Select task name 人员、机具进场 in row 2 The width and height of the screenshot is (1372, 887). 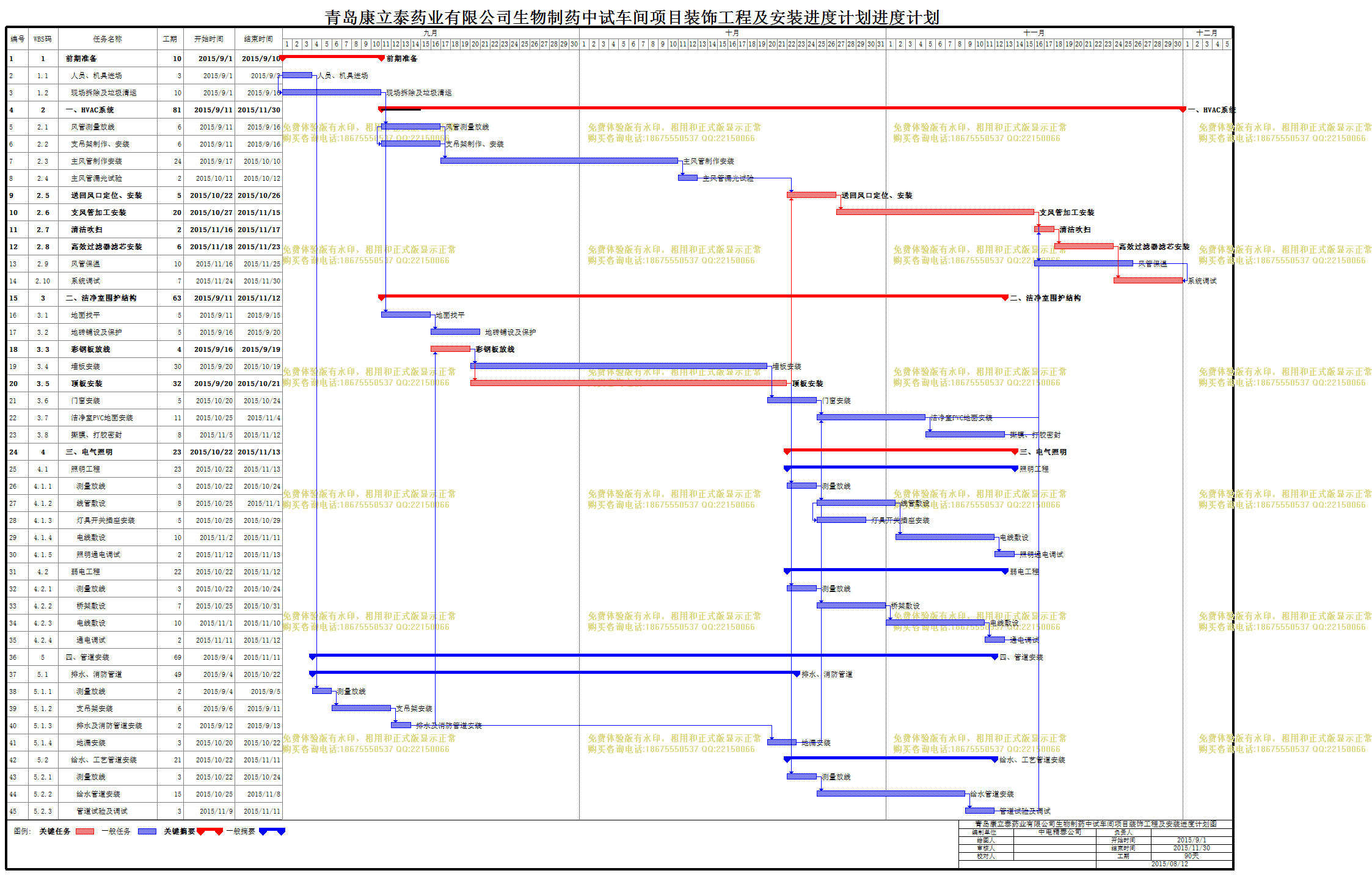click(x=97, y=76)
